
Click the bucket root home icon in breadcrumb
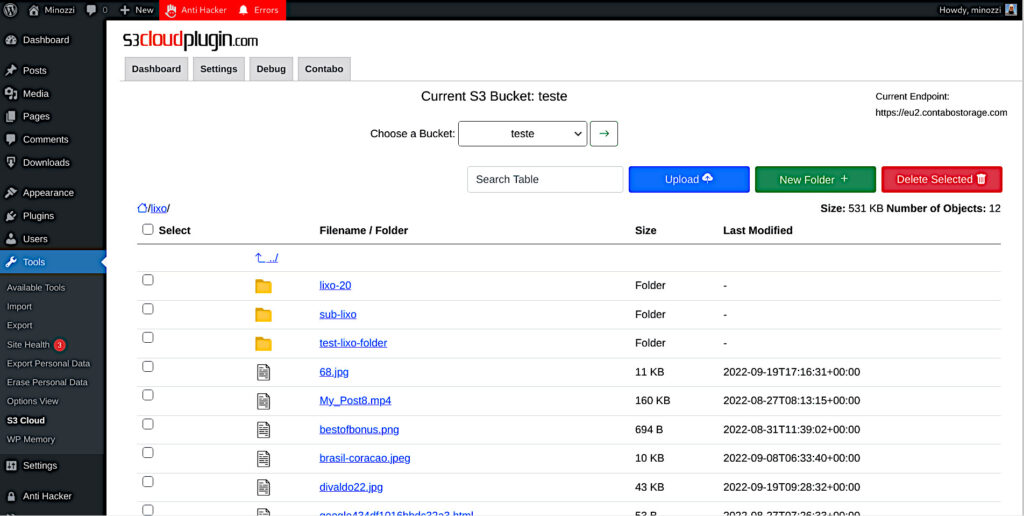click(142, 208)
